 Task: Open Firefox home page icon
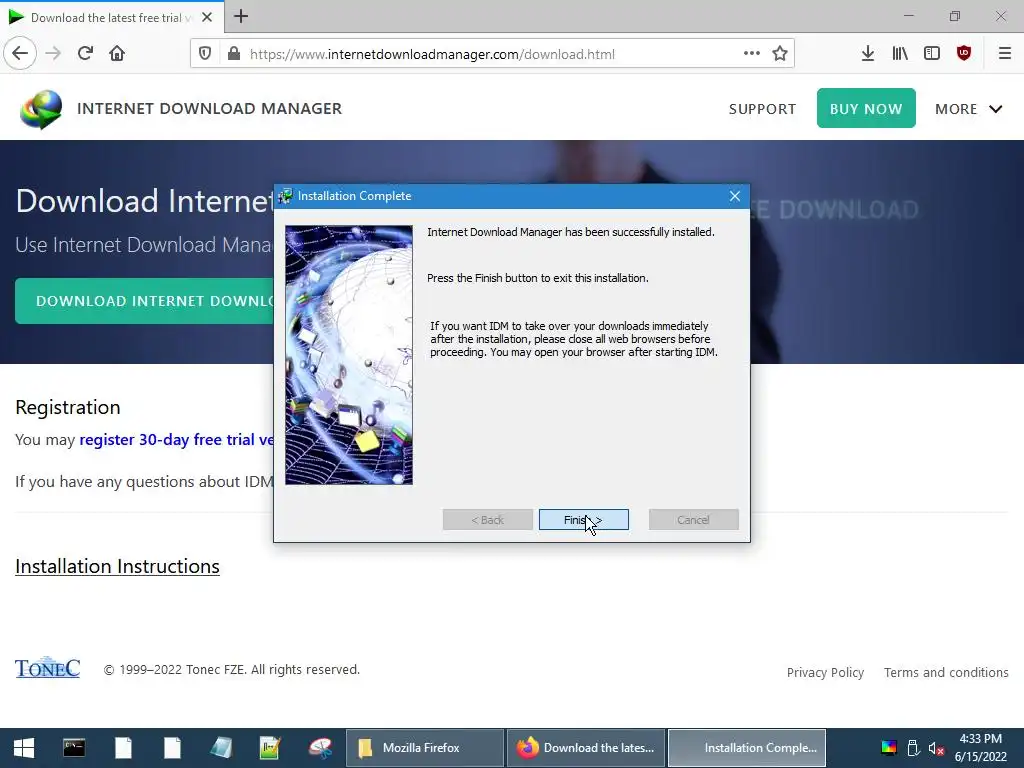pos(117,54)
